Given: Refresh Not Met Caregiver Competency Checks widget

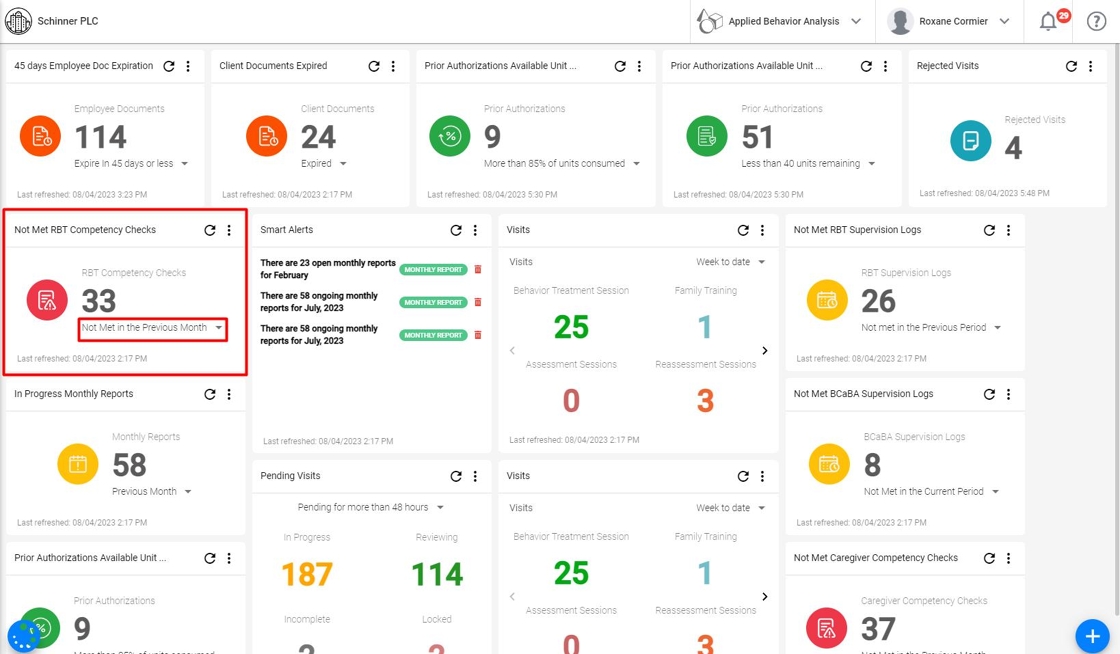Looking at the screenshot, I should 989,559.
